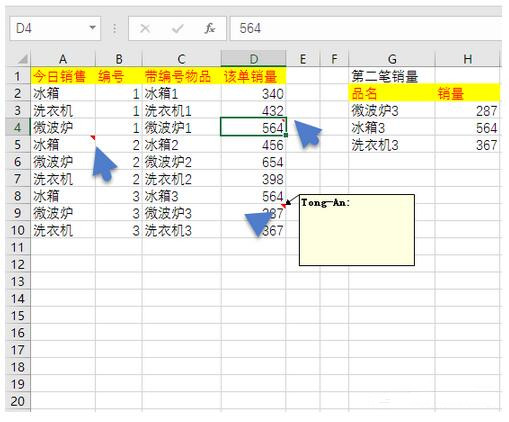Select cell A2 containing 冰箱
509x422 pixels.
click(x=63, y=93)
